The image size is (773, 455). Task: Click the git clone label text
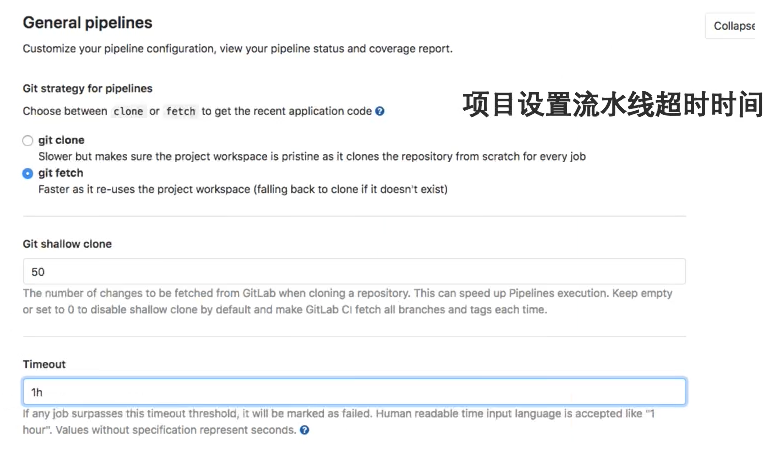pos(61,140)
